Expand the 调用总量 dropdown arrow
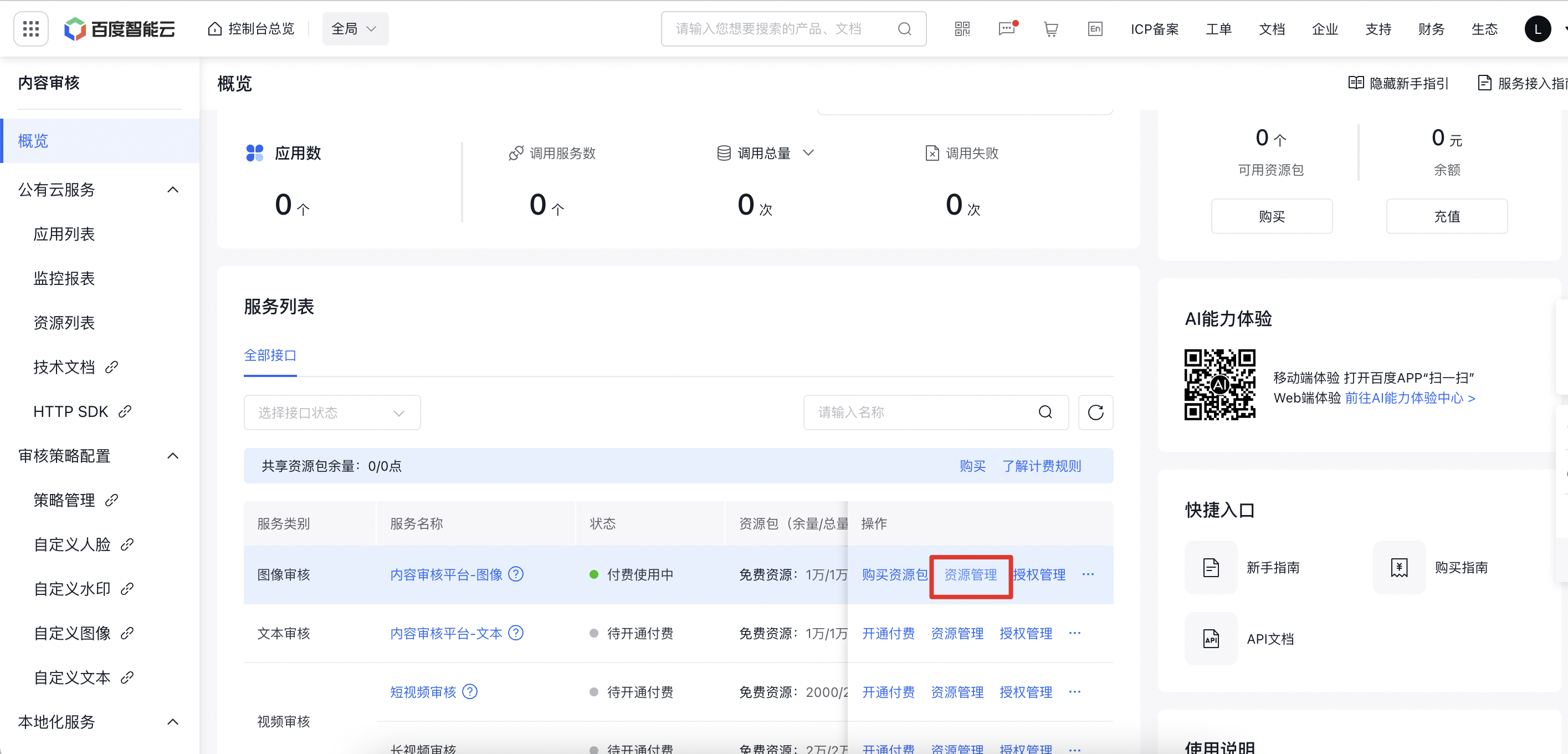 [808, 153]
